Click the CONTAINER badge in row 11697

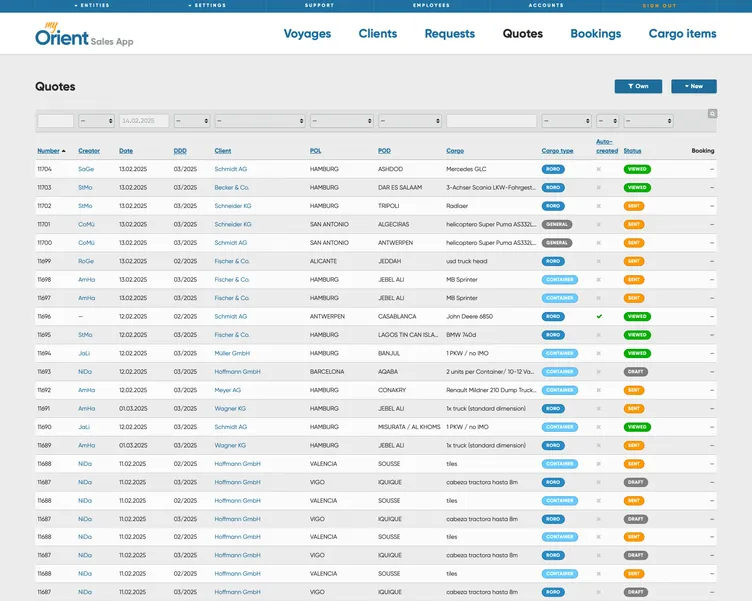560,298
